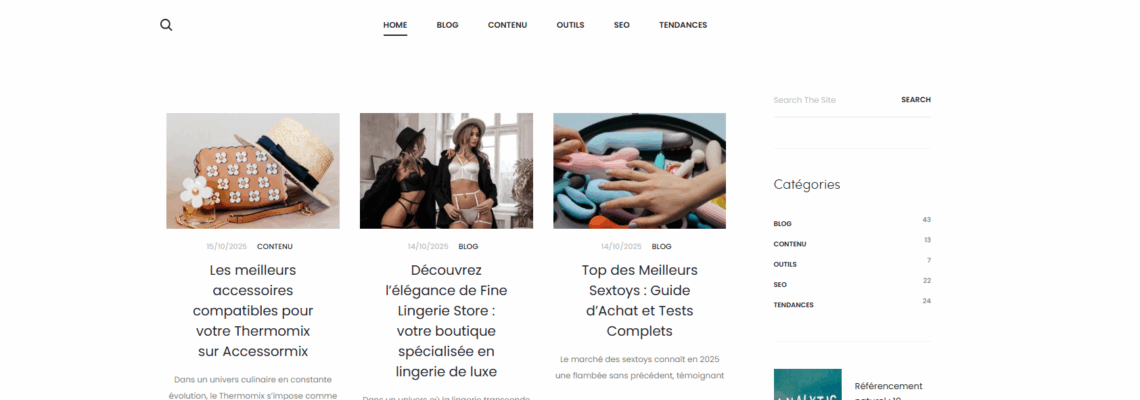
Task: Open the Top des Meilleurs guide title
Action: (640, 300)
